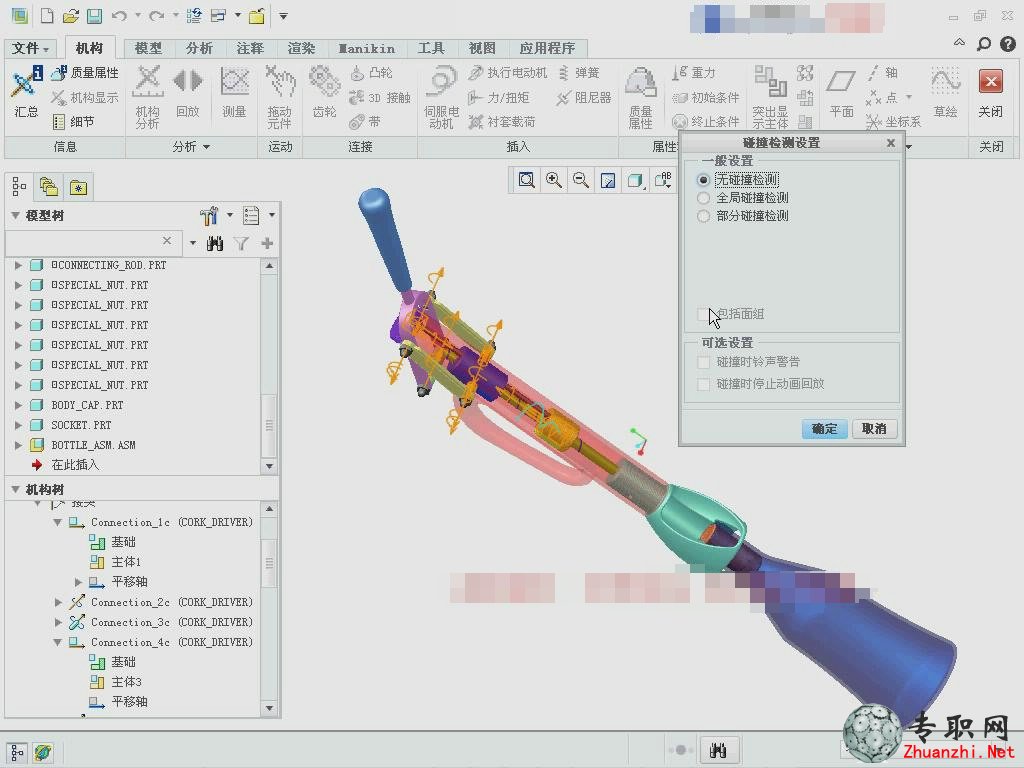Insert 力/扭矩 force torque

pos(499,97)
